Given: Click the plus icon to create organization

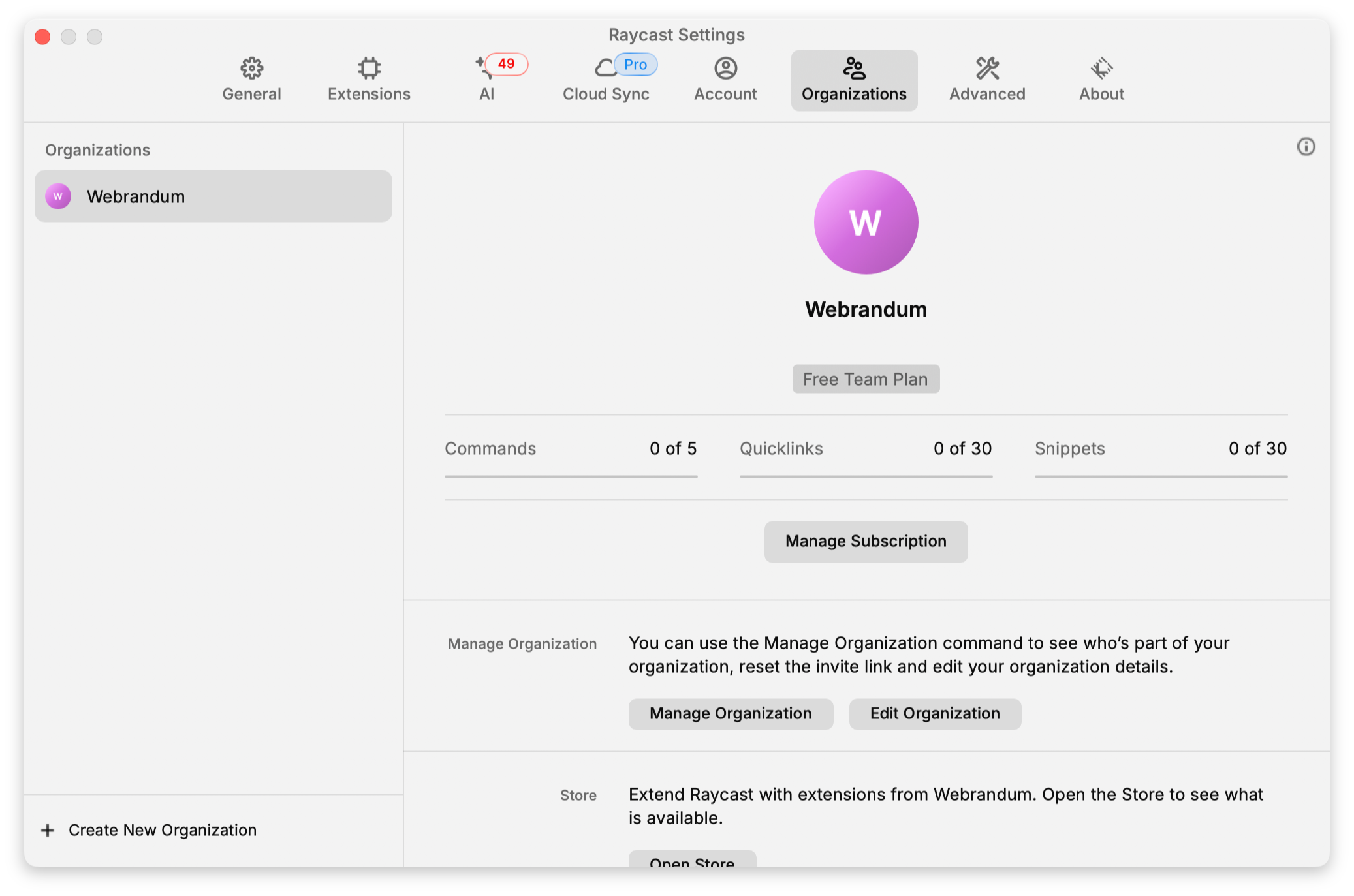Looking at the screenshot, I should [48, 830].
